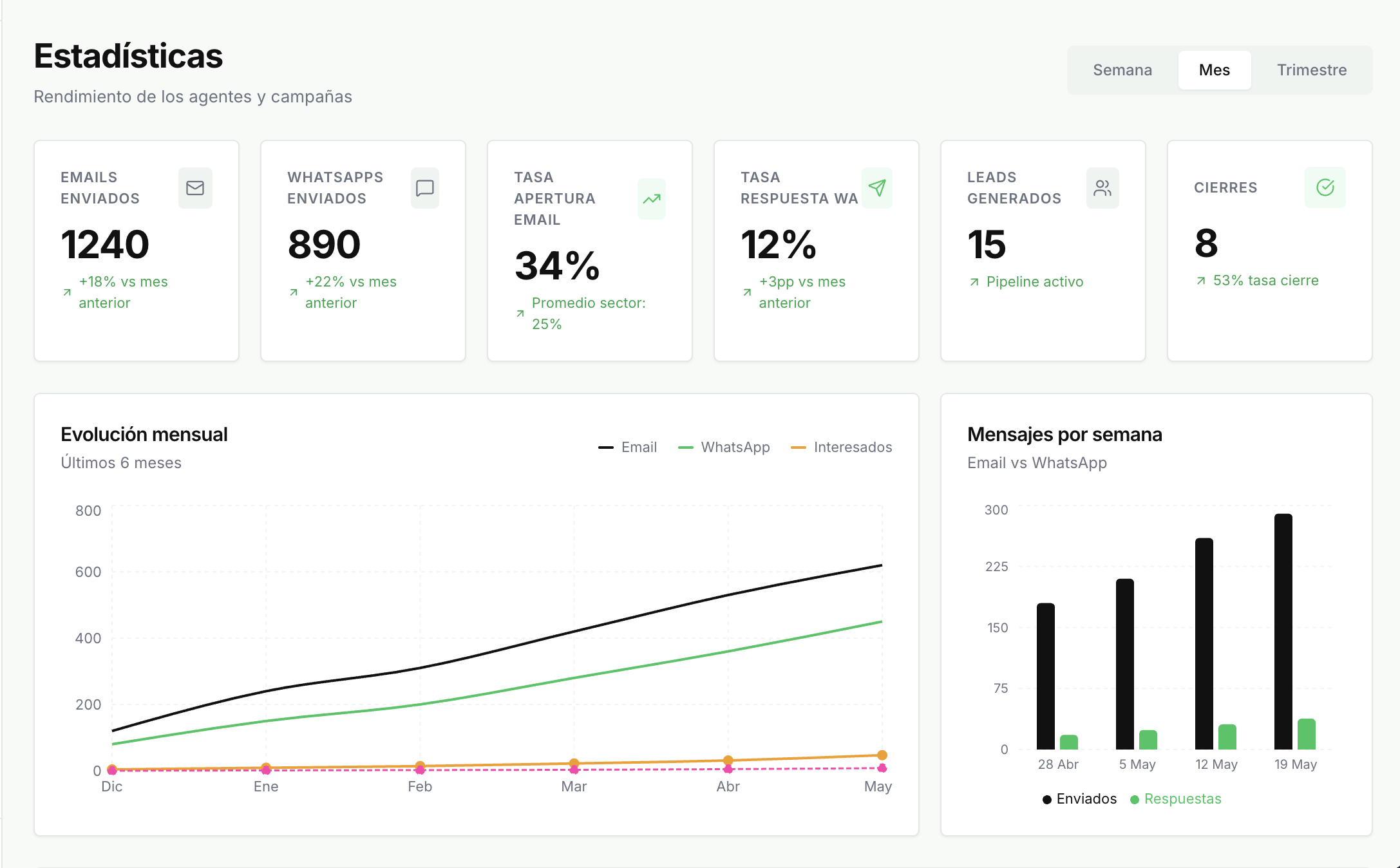Screen dimensions: 1400x868
Task: Click the trending-up icon on Tasa Apertura Email card
Action: (652, 199)
